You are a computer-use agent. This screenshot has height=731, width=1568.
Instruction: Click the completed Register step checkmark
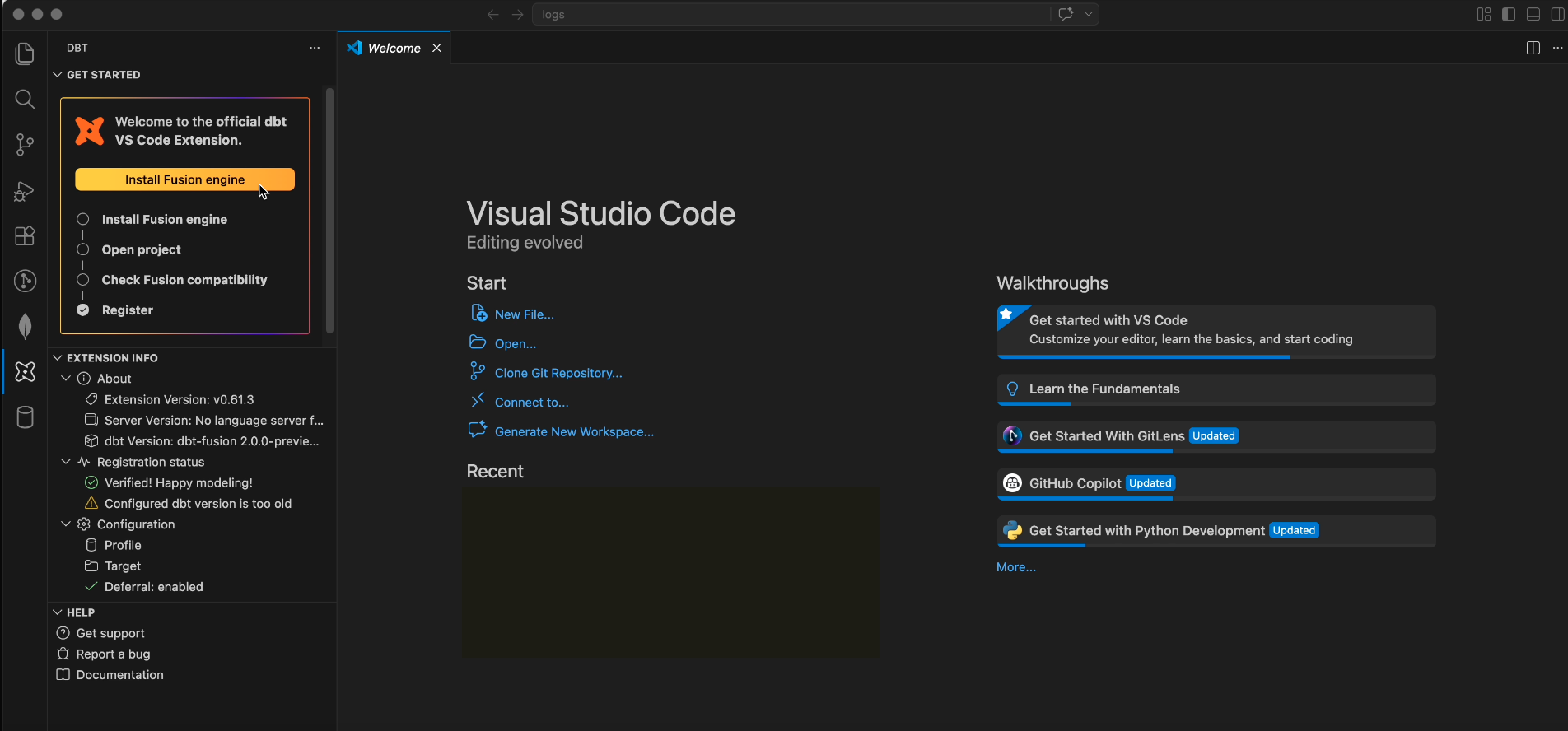click(x=82, y=310)
